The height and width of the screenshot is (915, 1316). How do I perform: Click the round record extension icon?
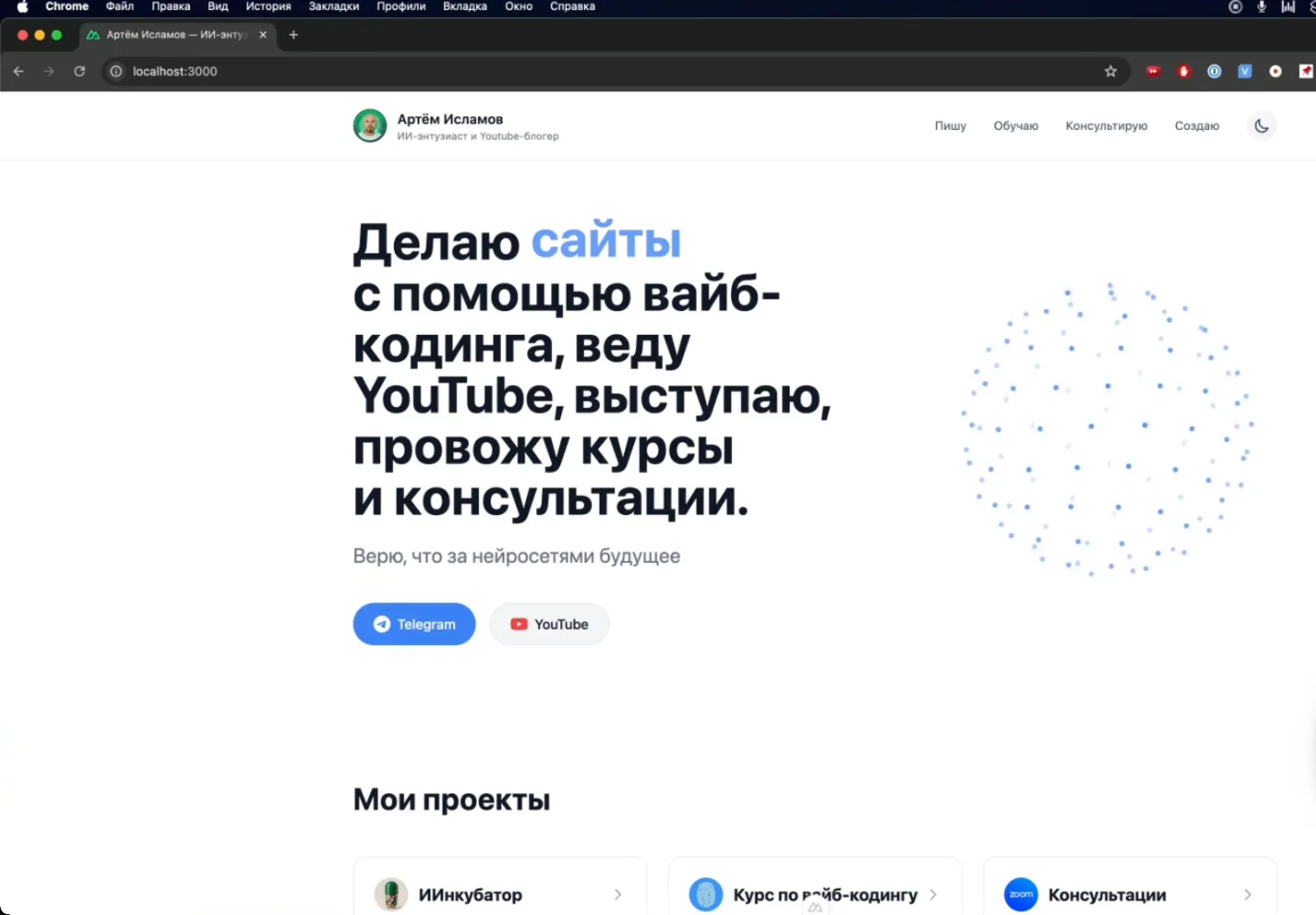pos(1275,72)
